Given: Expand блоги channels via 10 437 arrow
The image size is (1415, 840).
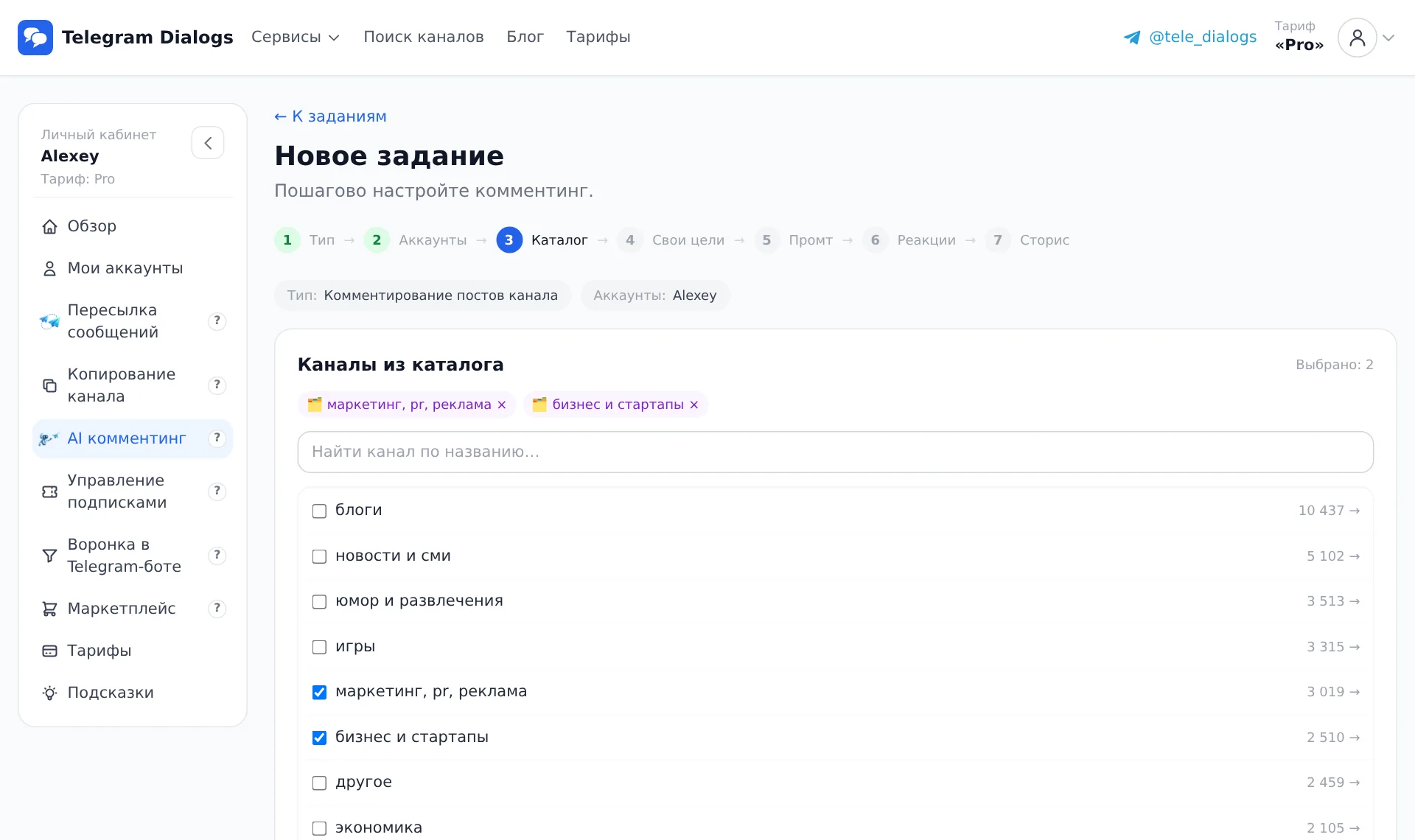Looking at the screenshot, I should coord(1329,511).
